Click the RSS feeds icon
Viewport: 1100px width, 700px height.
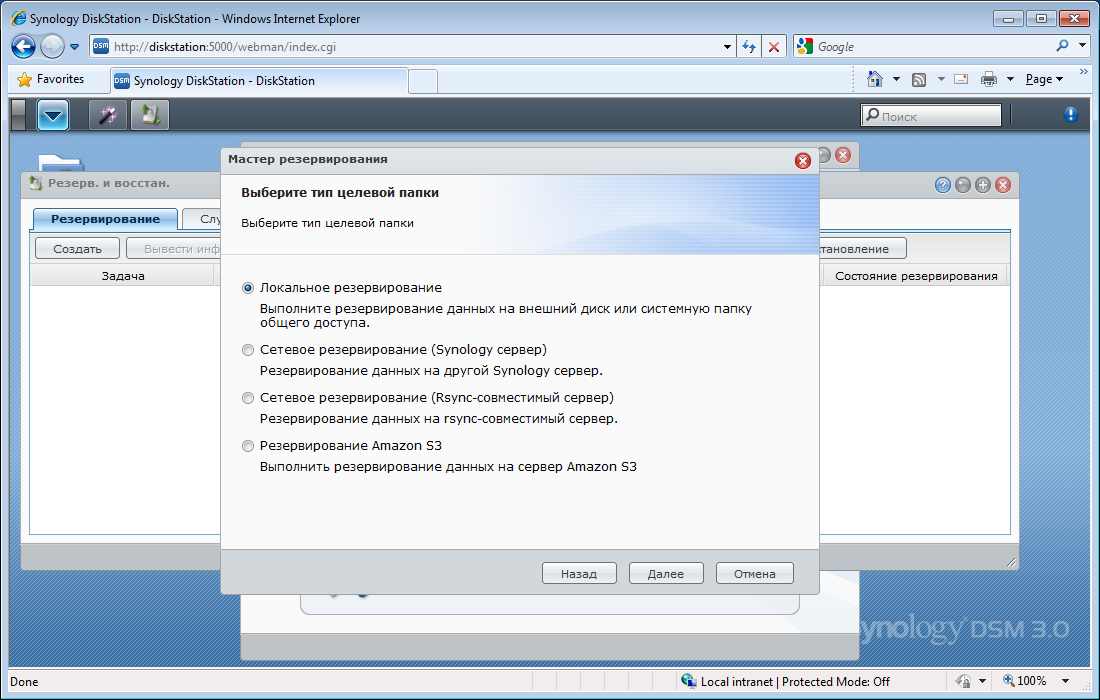[919, 80]
